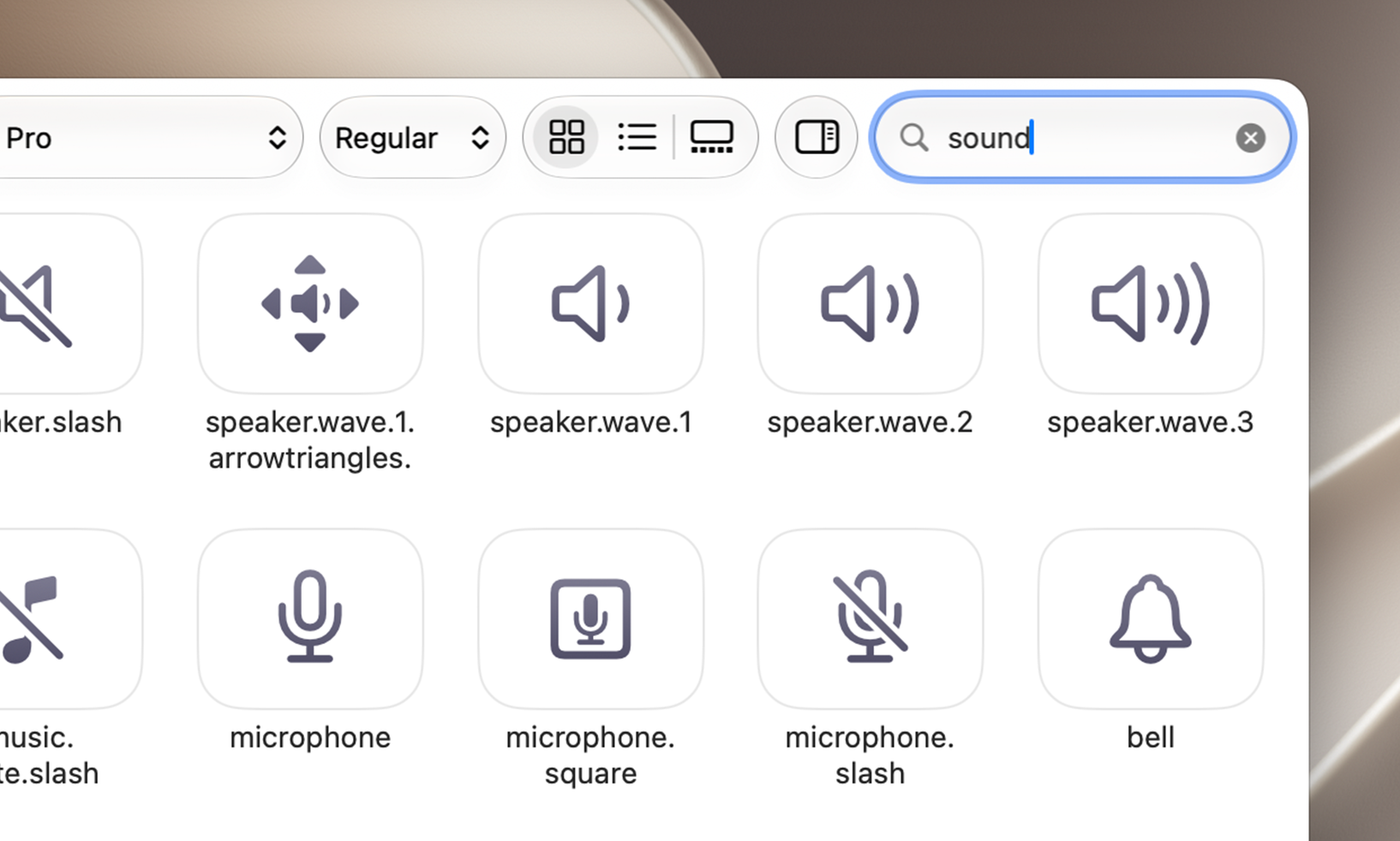Viewport: 1400px width, 841px height.
Task: Open the Regular weight dropdown
Action: (412, 137)
